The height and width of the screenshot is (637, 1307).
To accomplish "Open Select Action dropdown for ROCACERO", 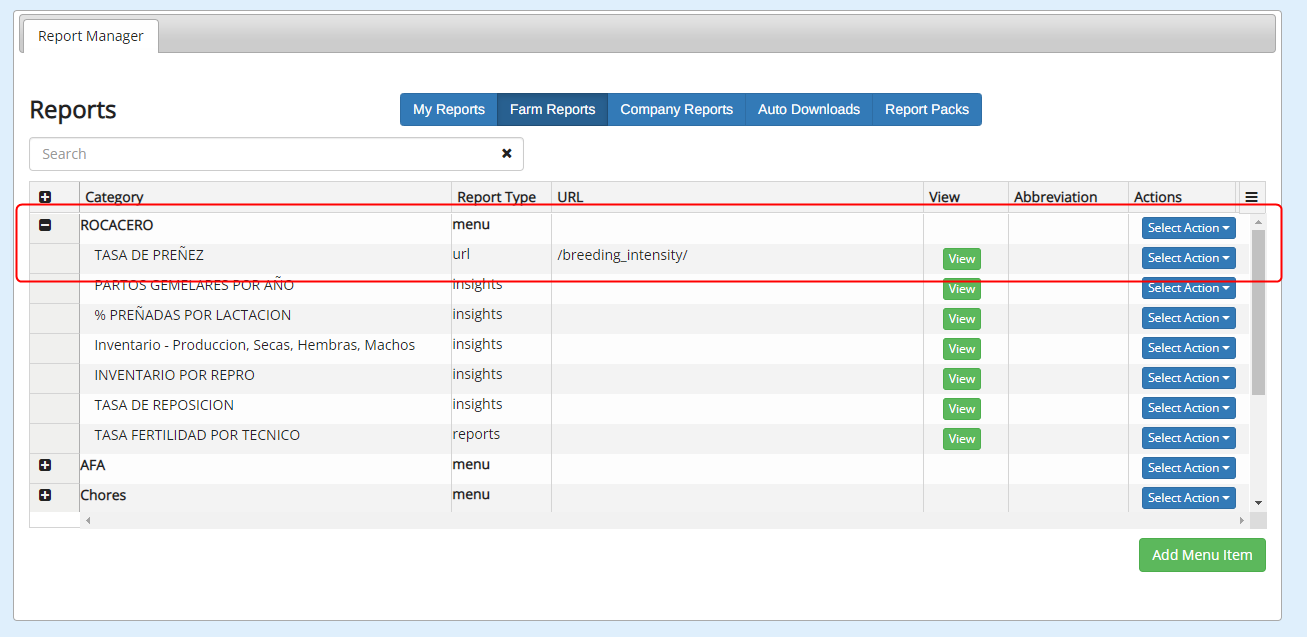I will point(1188,228).
